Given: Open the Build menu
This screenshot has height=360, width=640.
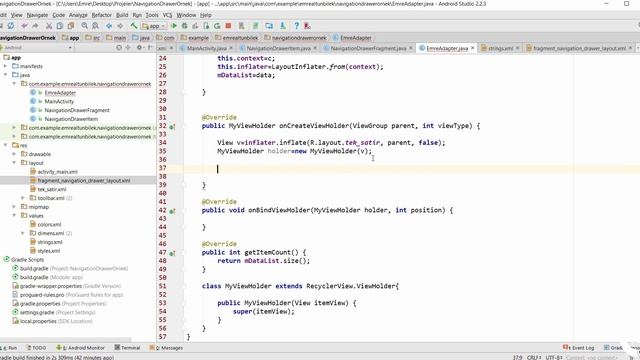Looking at the screenshot, I should point(122,15).
